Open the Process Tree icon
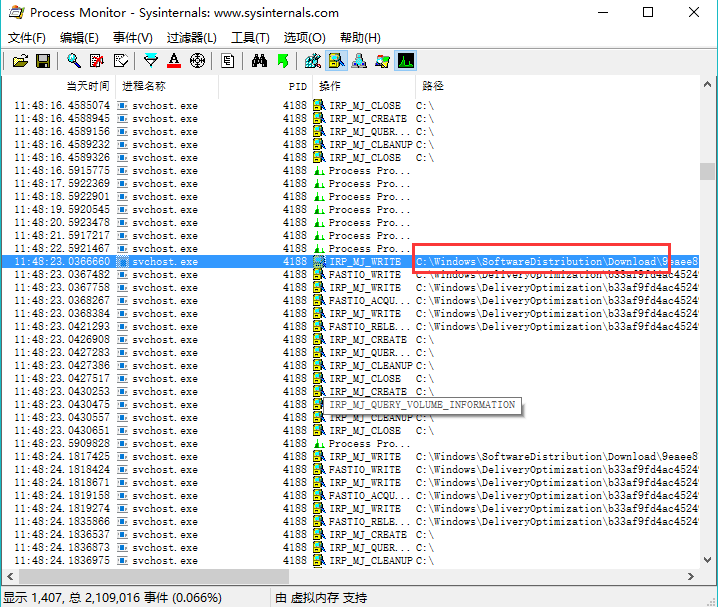Image resolution: width=718 pixels, height=607 pixels. tap(227, 61)
